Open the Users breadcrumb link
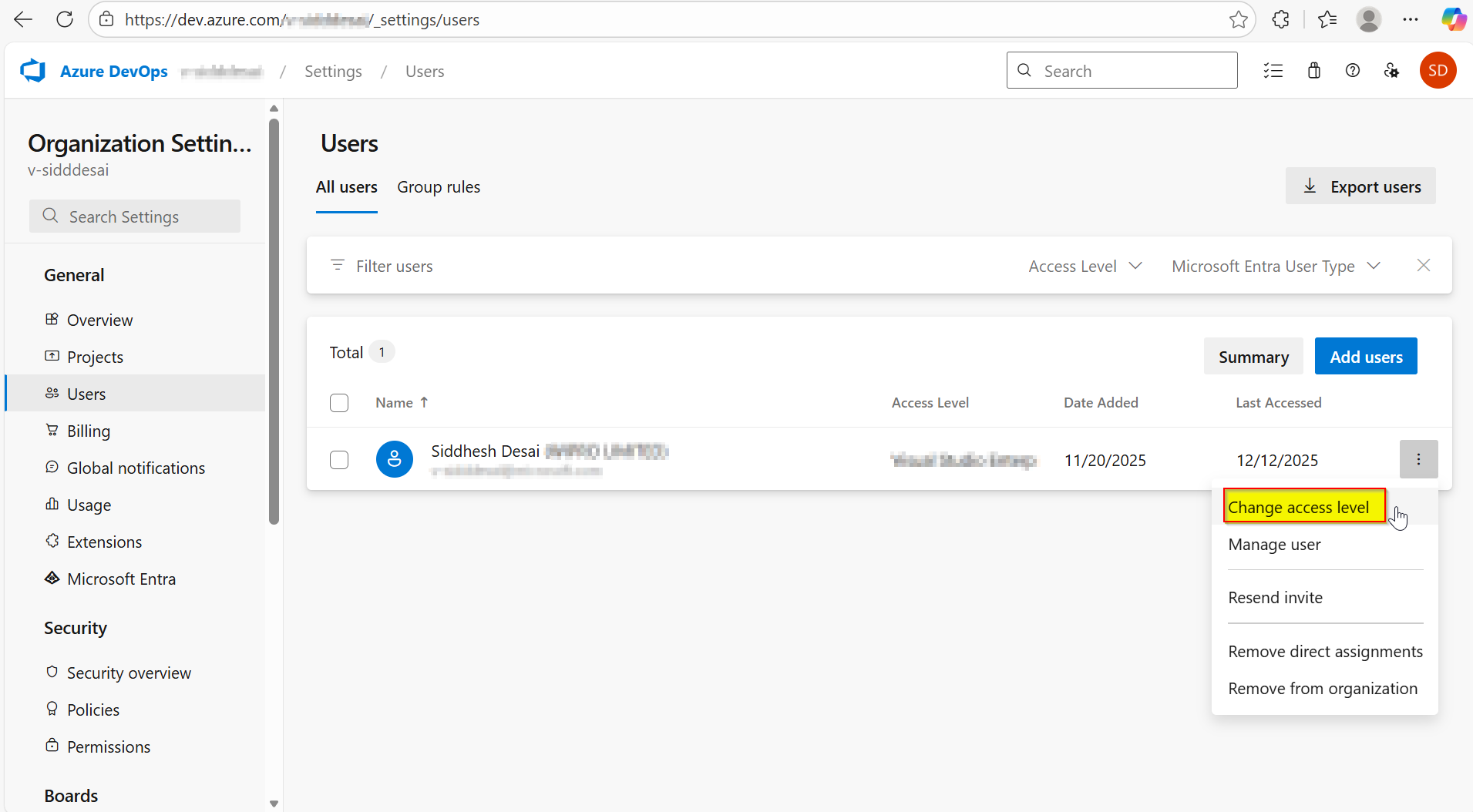 (425, 72)
